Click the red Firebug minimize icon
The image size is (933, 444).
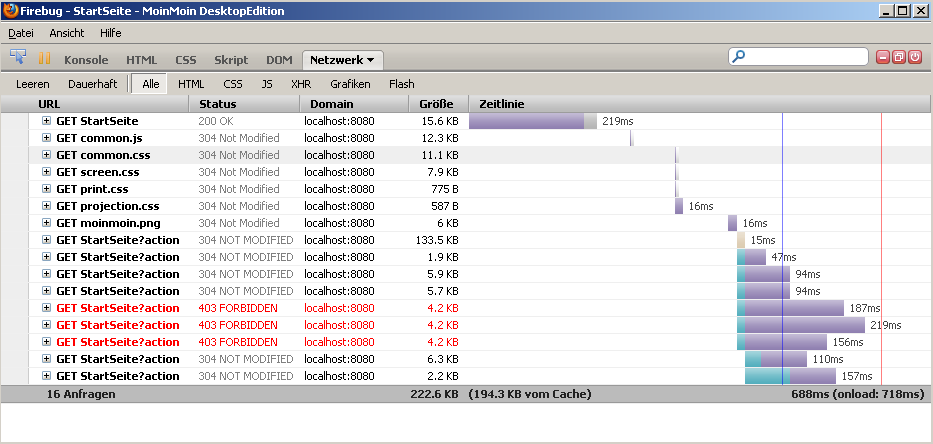coord(883,57)
